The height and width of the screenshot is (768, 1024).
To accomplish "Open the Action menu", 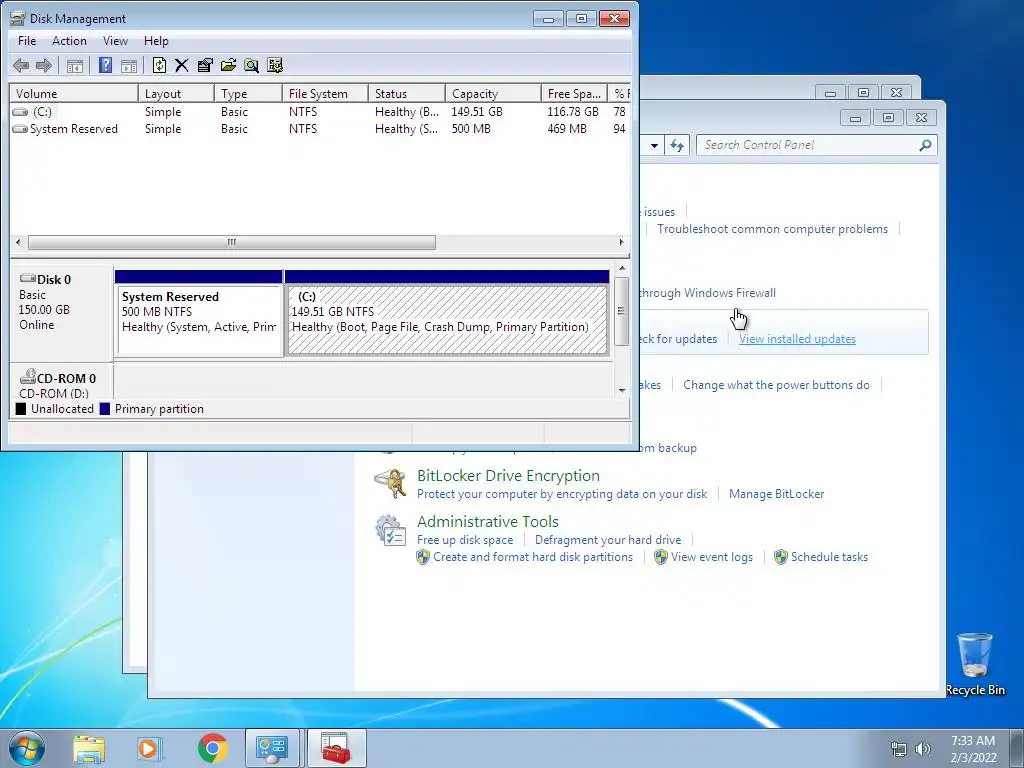I will (69, 40).
